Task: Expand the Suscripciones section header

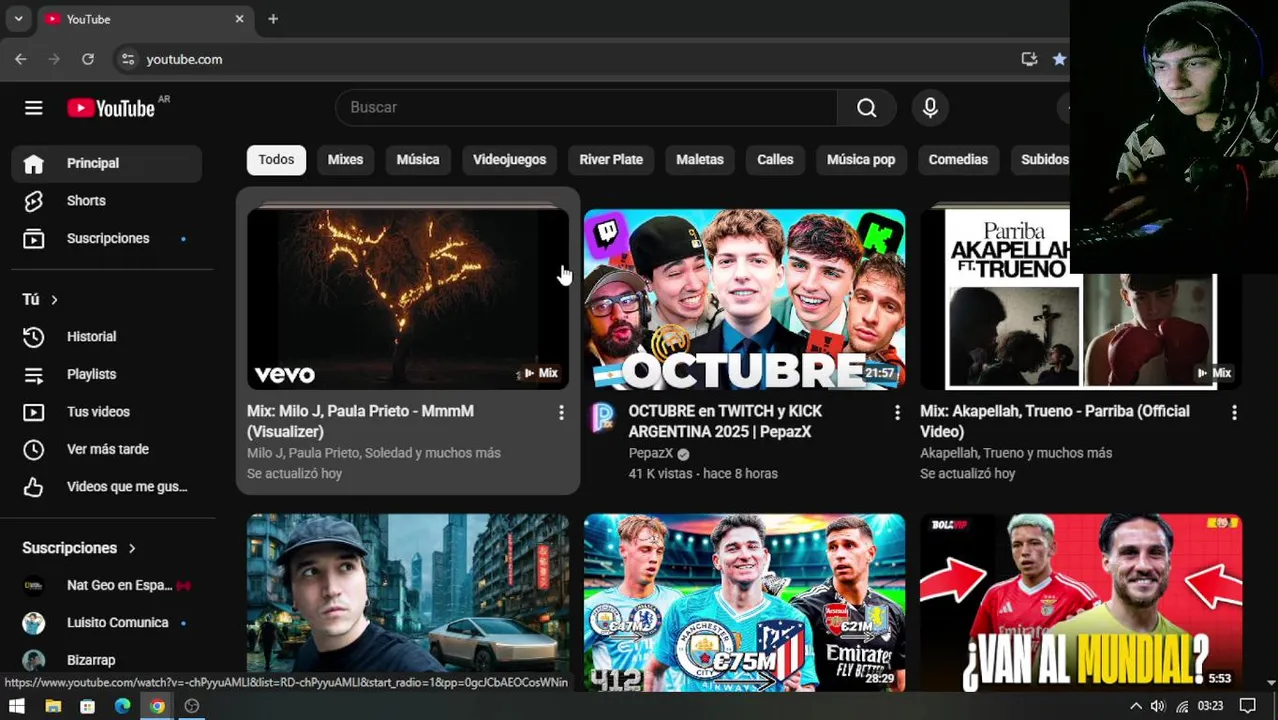Action: 79,548
